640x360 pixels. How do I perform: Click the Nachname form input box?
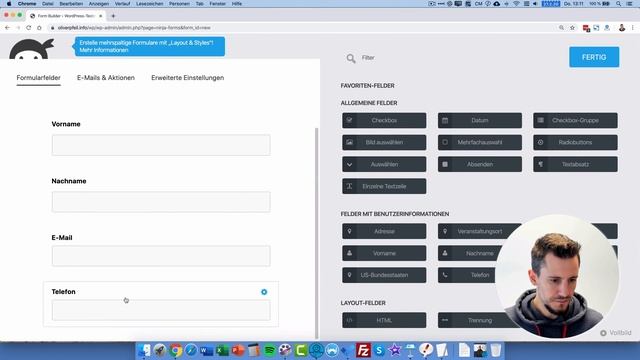tap(161, 202)
